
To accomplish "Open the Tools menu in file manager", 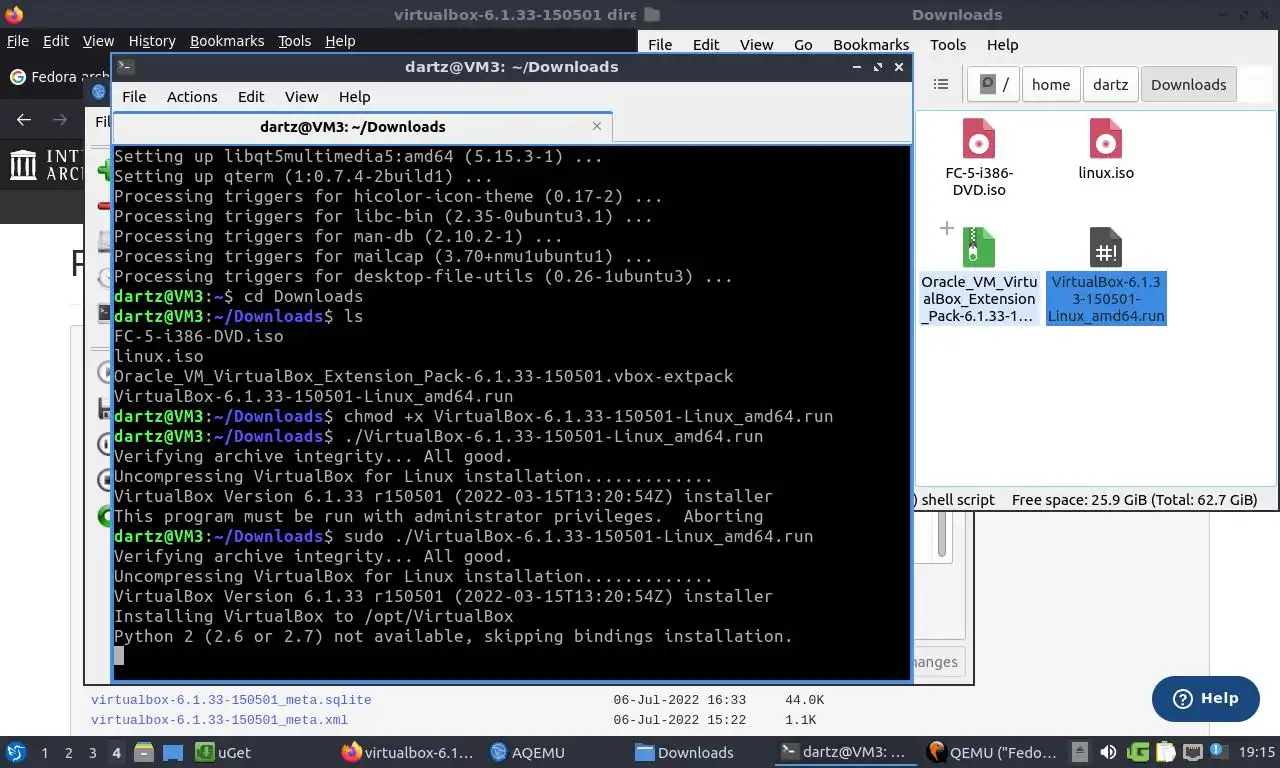I will pos(948,45).
